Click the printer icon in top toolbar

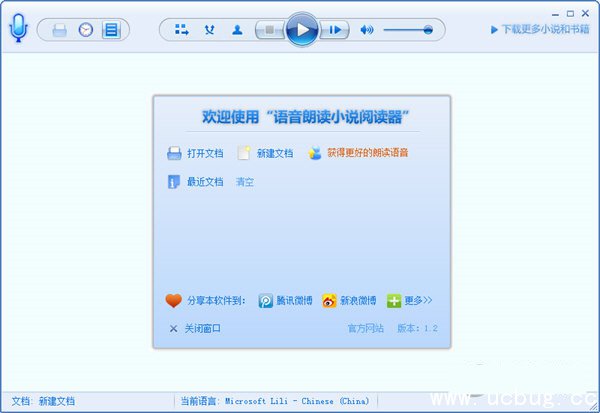point(60,30)
